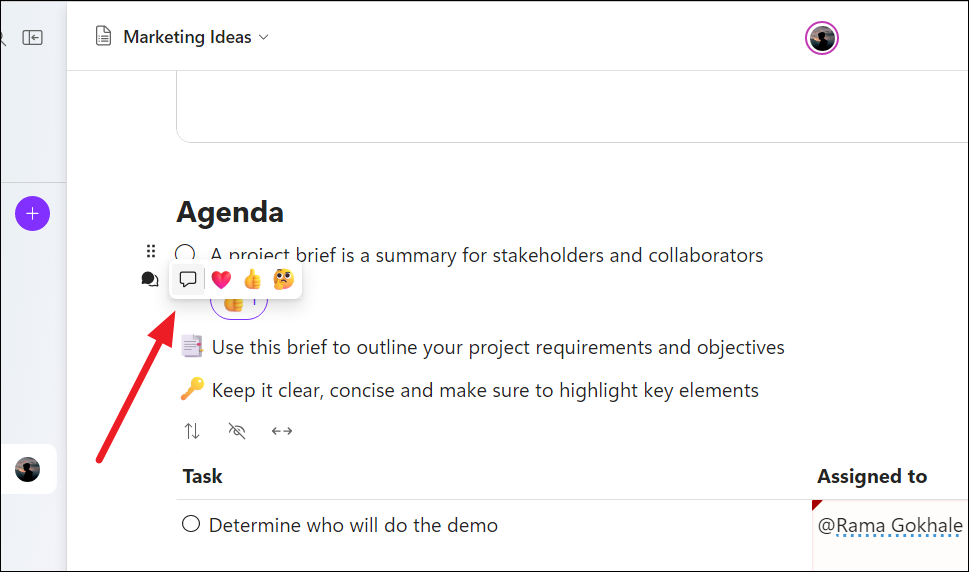Viewport: 969px width, 572px height.
Task: Click the comments thread icon beside the agenda item
Action: [150, 280]
